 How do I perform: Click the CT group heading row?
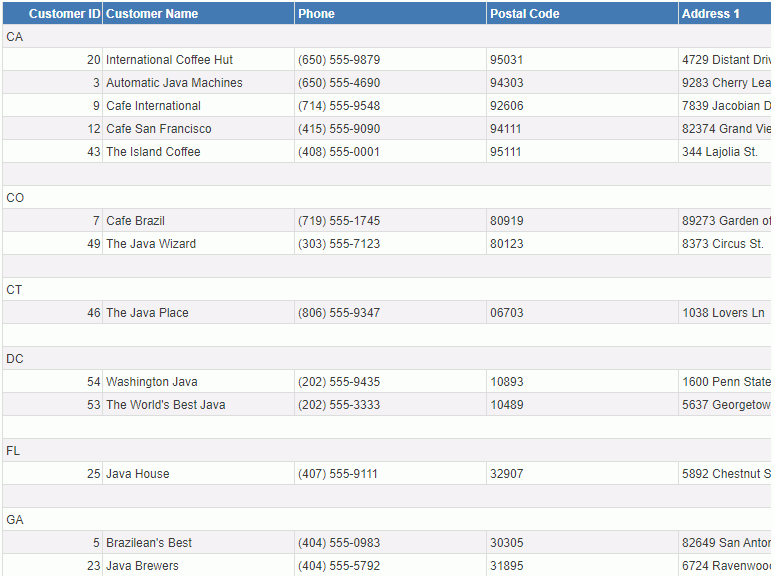click(15, 290)
